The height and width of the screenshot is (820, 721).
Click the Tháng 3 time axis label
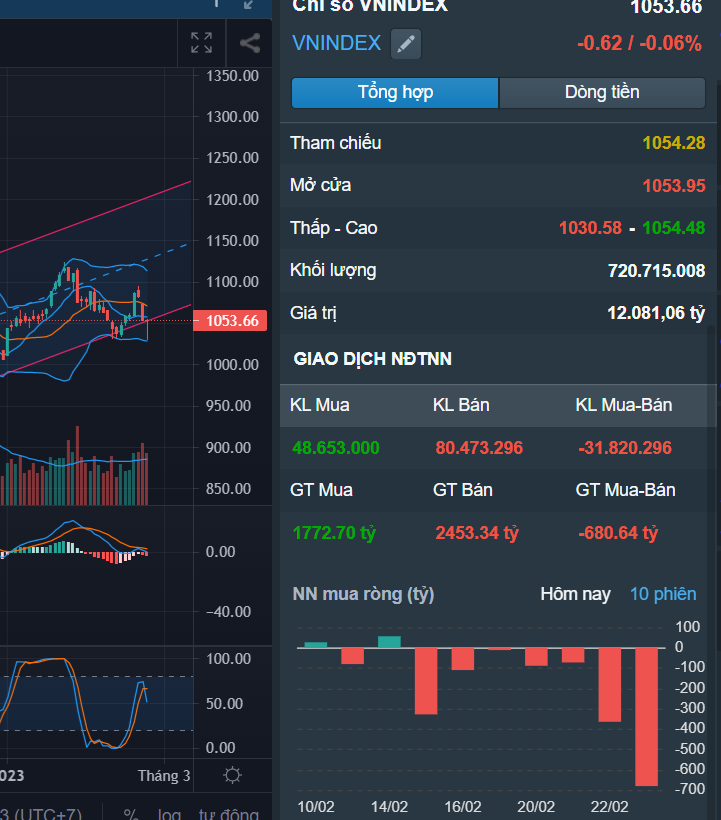point(164,776)
